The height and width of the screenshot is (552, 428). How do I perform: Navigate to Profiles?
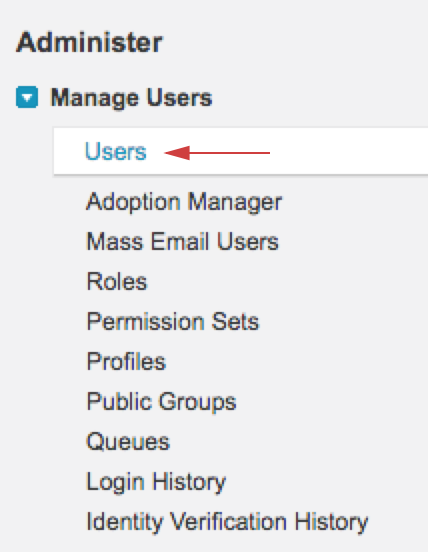click(x=126, y=362)
